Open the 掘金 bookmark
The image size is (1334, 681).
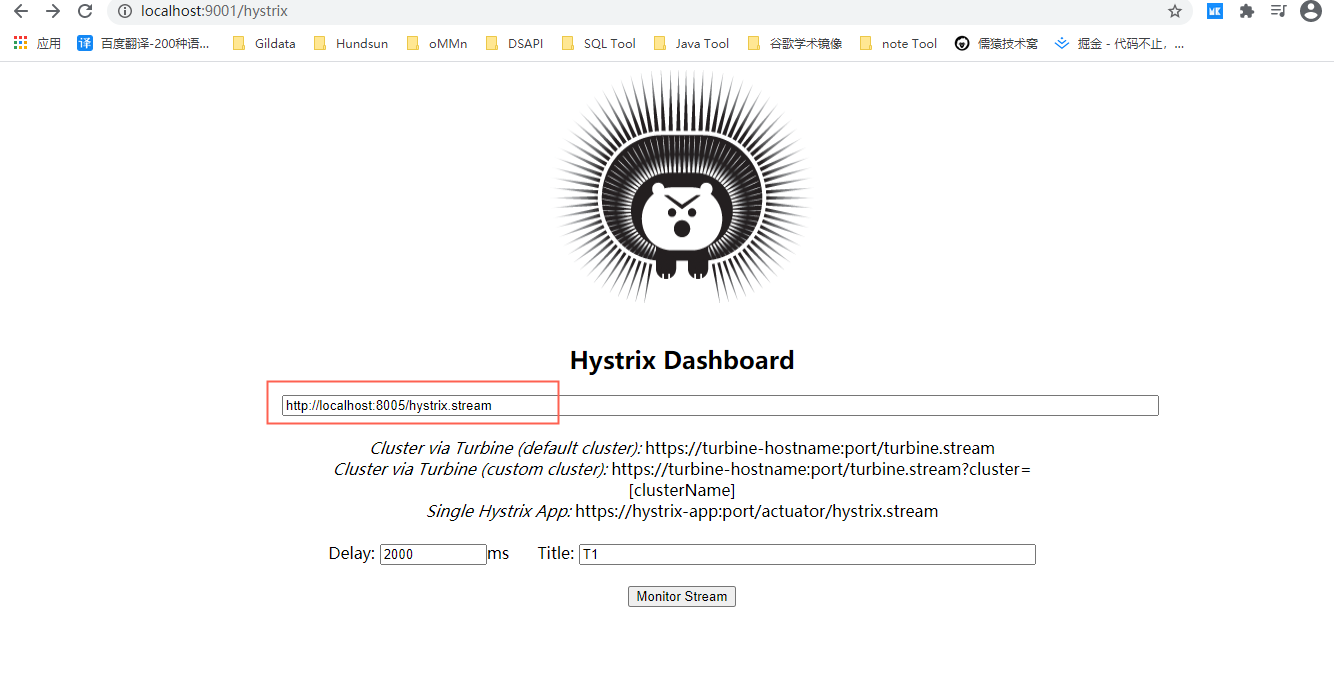point(1120,43)
